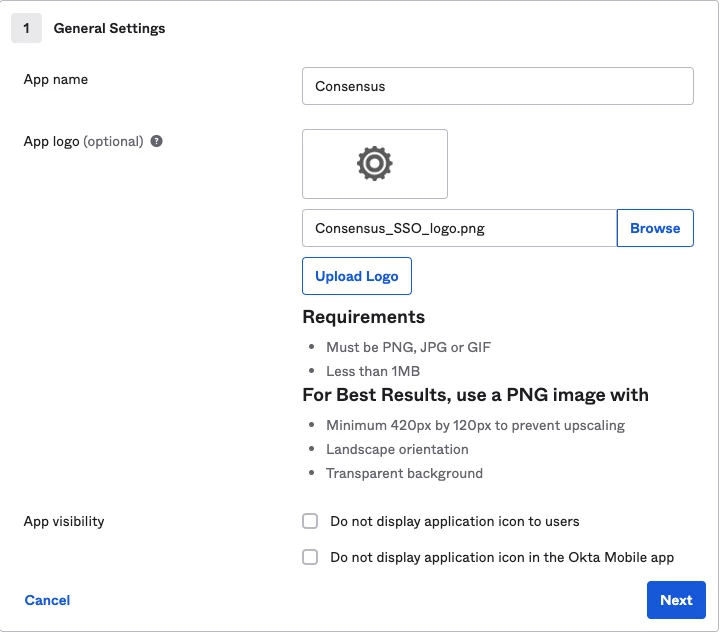The image size is (724, 637).
Task: Click the 'Transparent background' list item
Action: coord(404,473)
